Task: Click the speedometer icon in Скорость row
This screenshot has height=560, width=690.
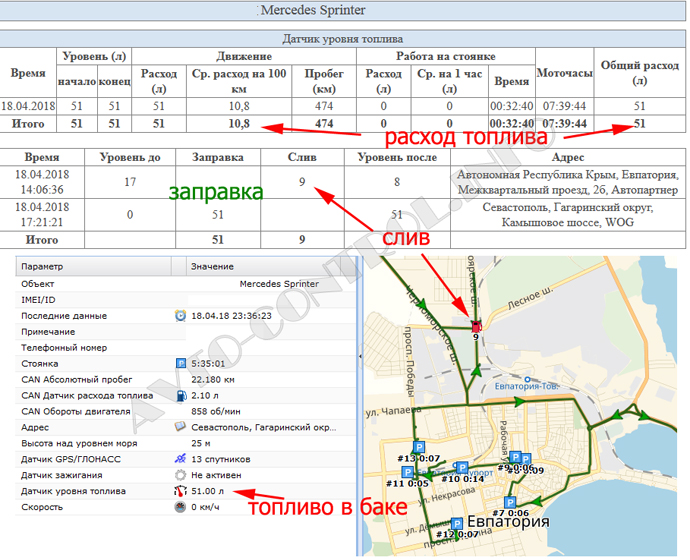Action: click(181, 507)
